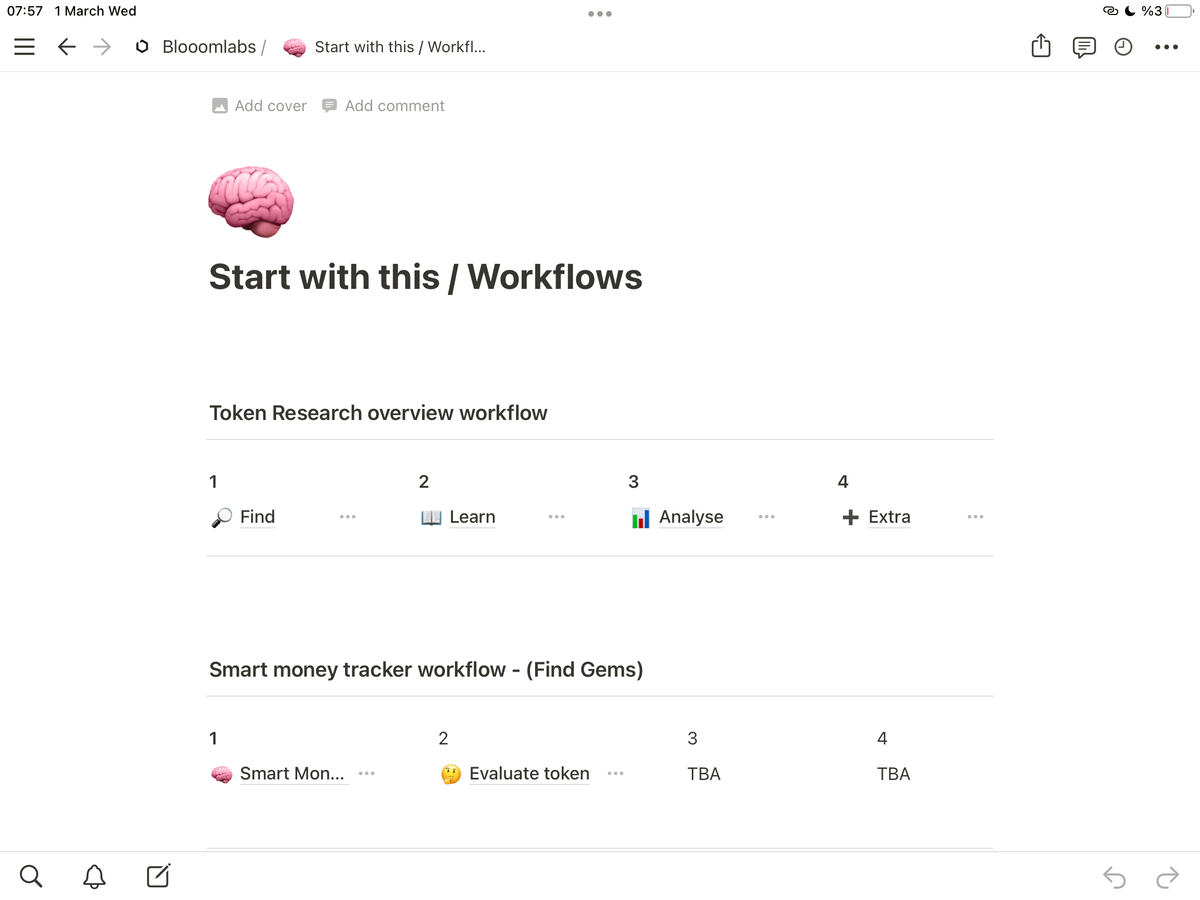Open the page options three-dot menu
The image size is (1200, 900).
tap(1166, 47)
